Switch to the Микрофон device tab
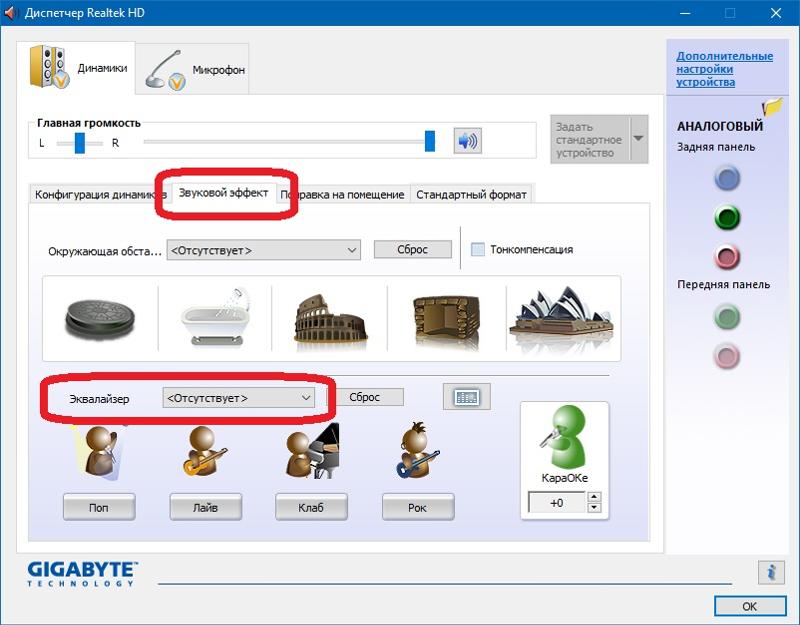 click(193, 69)
